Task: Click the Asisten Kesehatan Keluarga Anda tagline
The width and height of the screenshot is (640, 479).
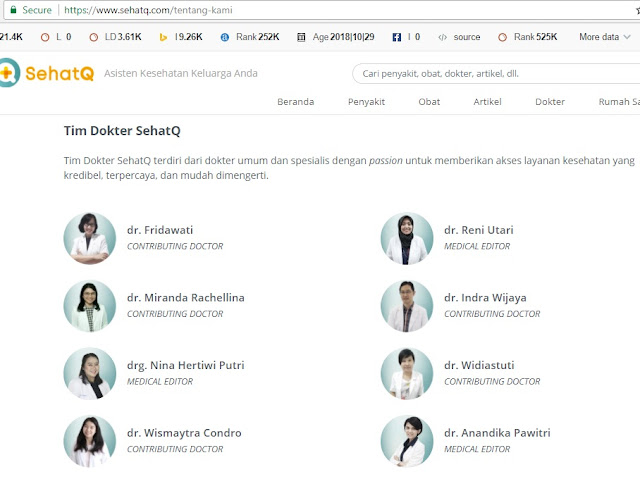Action: 181,73
